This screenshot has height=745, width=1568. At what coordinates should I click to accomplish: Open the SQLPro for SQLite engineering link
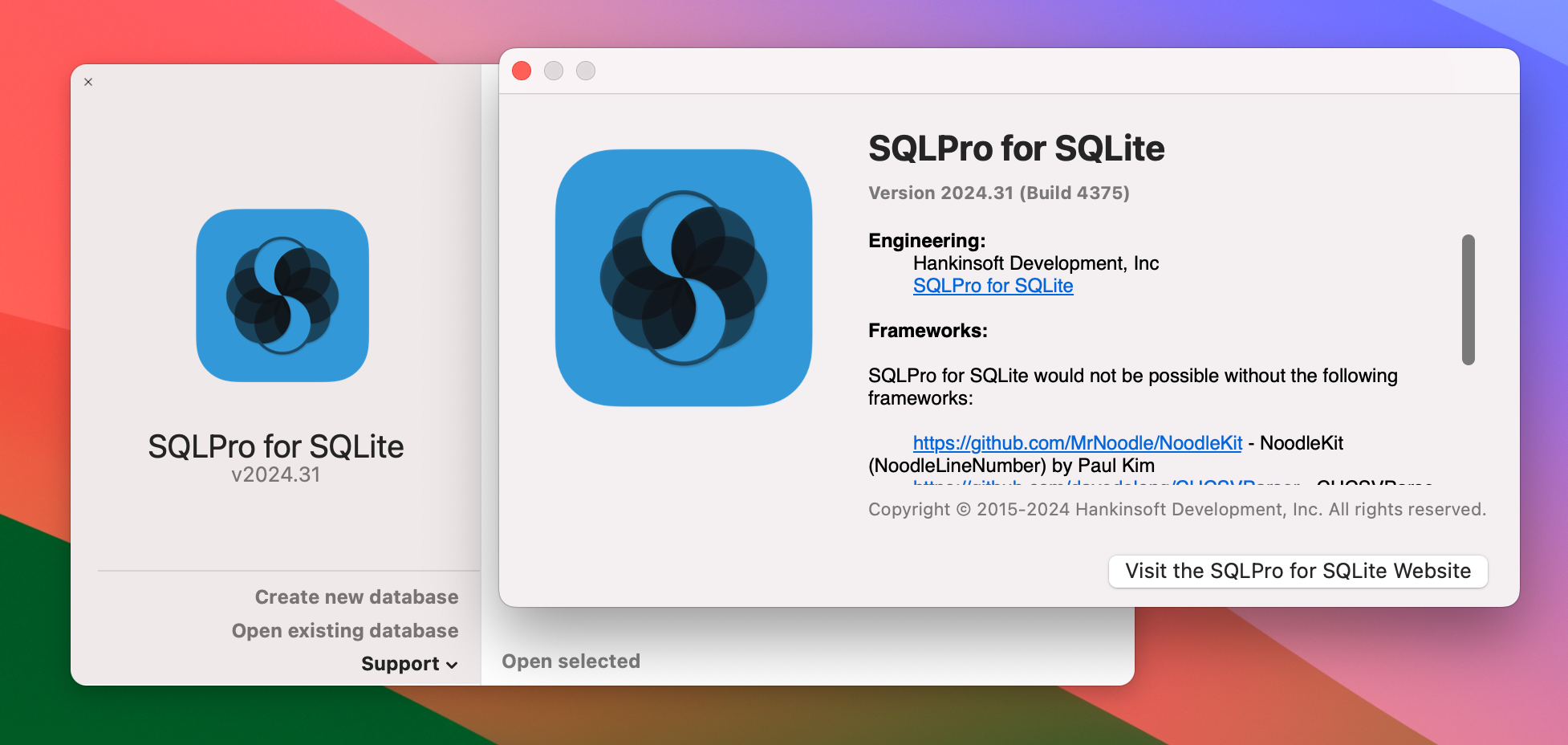click(x=993, y=286)
